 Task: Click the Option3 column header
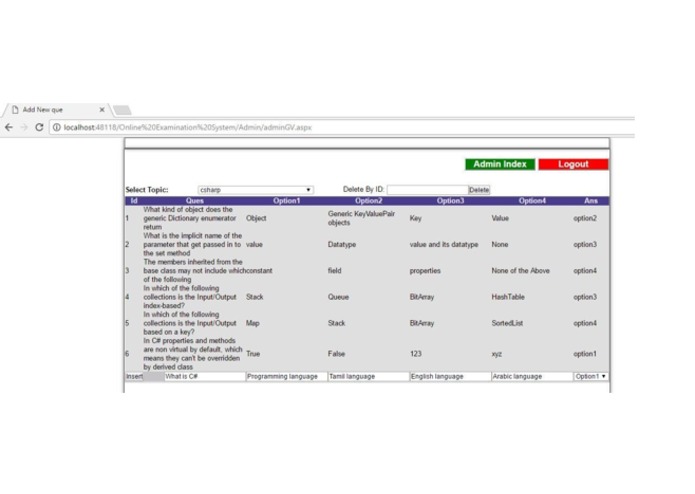pyautogui.click(x=450, y=201)
